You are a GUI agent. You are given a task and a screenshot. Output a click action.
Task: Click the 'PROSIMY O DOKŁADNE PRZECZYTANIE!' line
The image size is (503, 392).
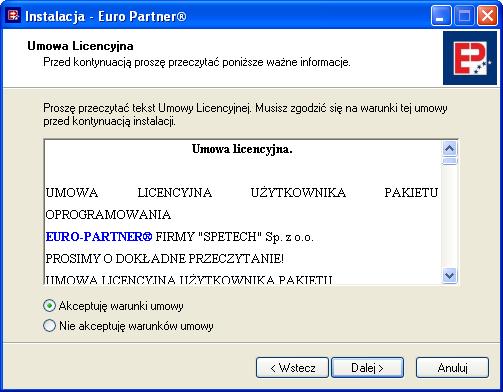pyautogui.click(x=165, y=259)
